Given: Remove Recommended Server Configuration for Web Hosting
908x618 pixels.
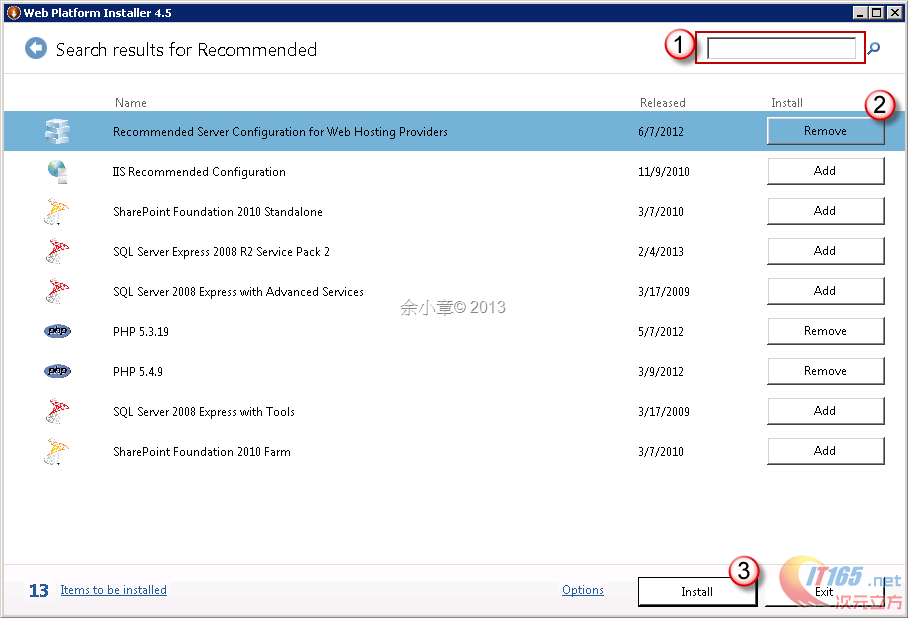Looking at the screenshot, I should (826, 131).
